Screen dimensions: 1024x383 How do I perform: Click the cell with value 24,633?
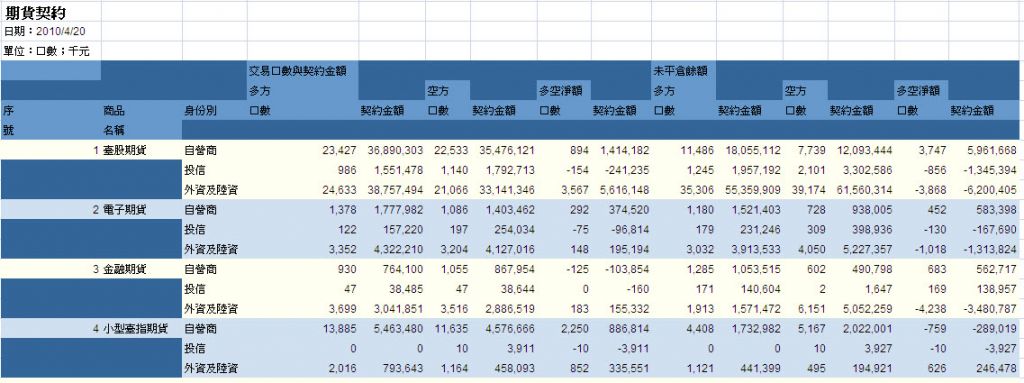click(340, 190)
